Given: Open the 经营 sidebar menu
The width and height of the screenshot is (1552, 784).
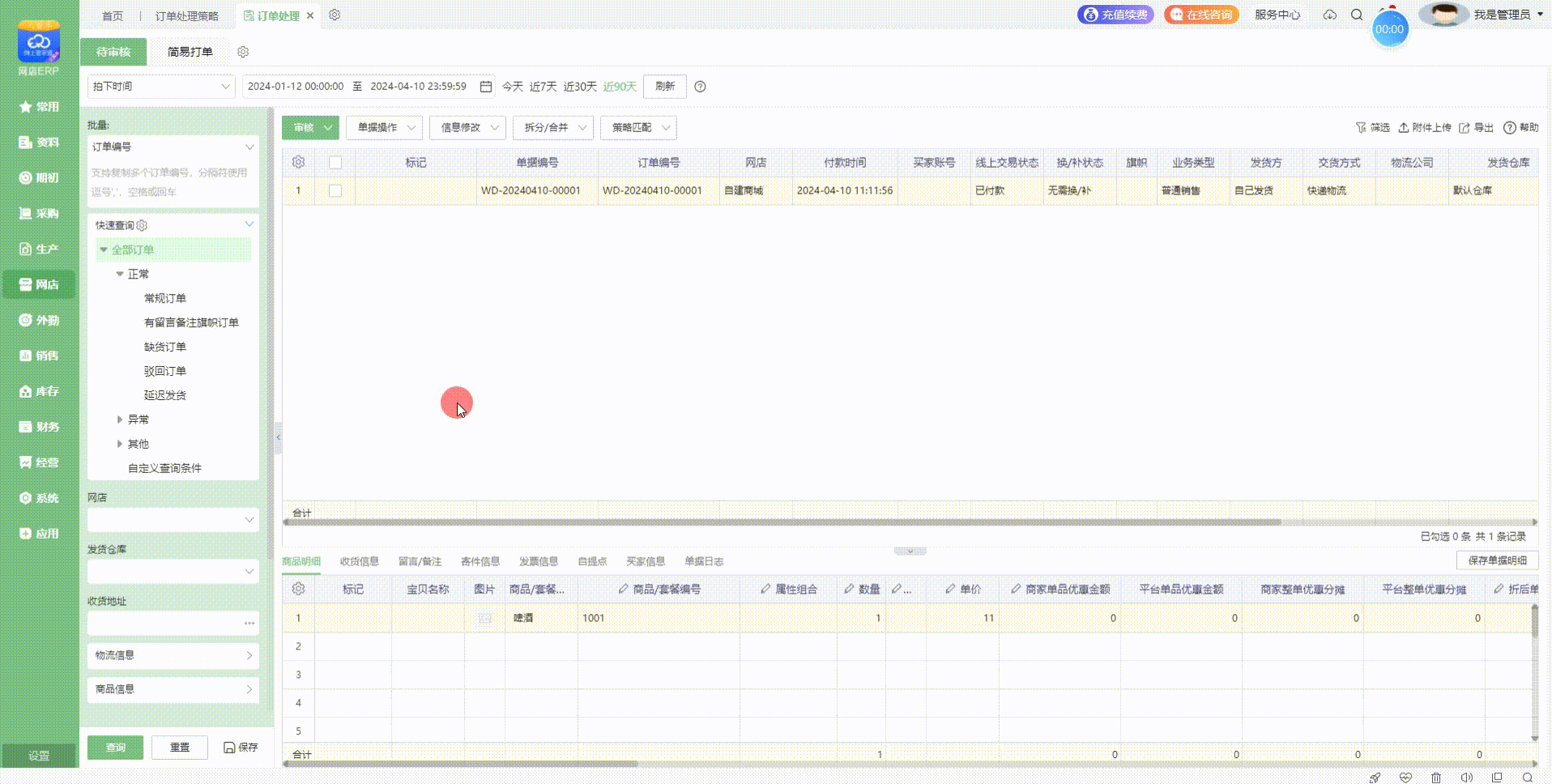Looking at the screenshot, I should tap(39, 462).
